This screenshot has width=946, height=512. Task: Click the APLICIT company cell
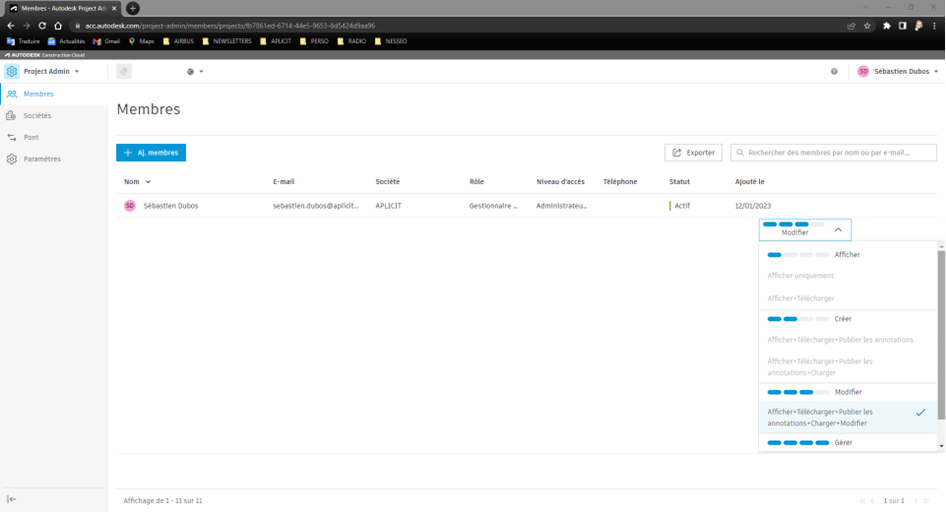pyautogui.click(x=388, y=206)
